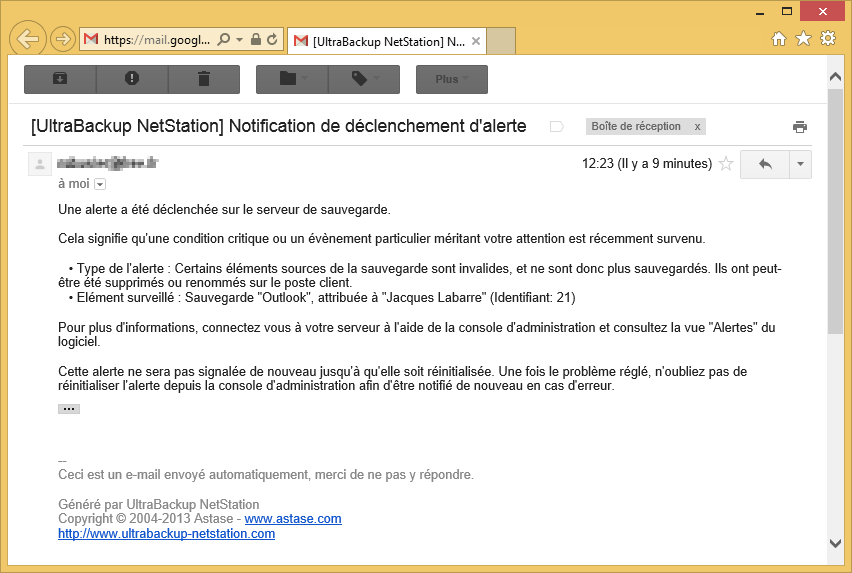Show recipient details next to 'à moi'
852x573 pixels.
click(100, 184)
